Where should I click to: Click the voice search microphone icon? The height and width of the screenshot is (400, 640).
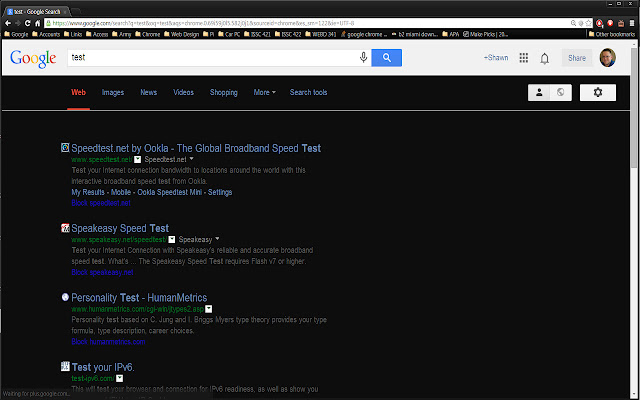click(x=363, y=58)
